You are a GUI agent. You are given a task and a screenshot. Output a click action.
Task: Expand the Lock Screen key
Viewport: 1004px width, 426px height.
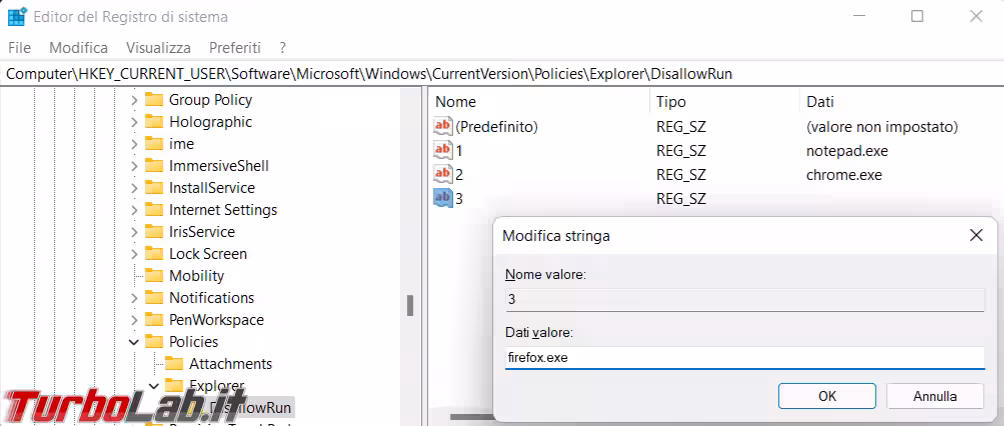click(134, 254)
